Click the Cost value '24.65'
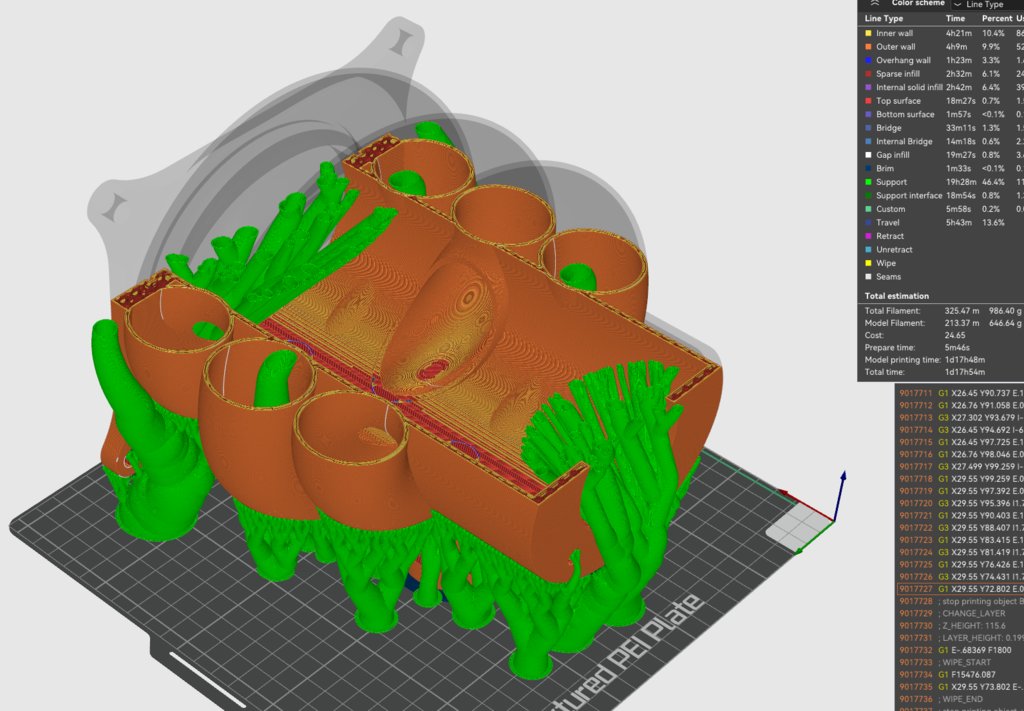This screenshot has height=711, width=1024. click(x=955, y=335)
